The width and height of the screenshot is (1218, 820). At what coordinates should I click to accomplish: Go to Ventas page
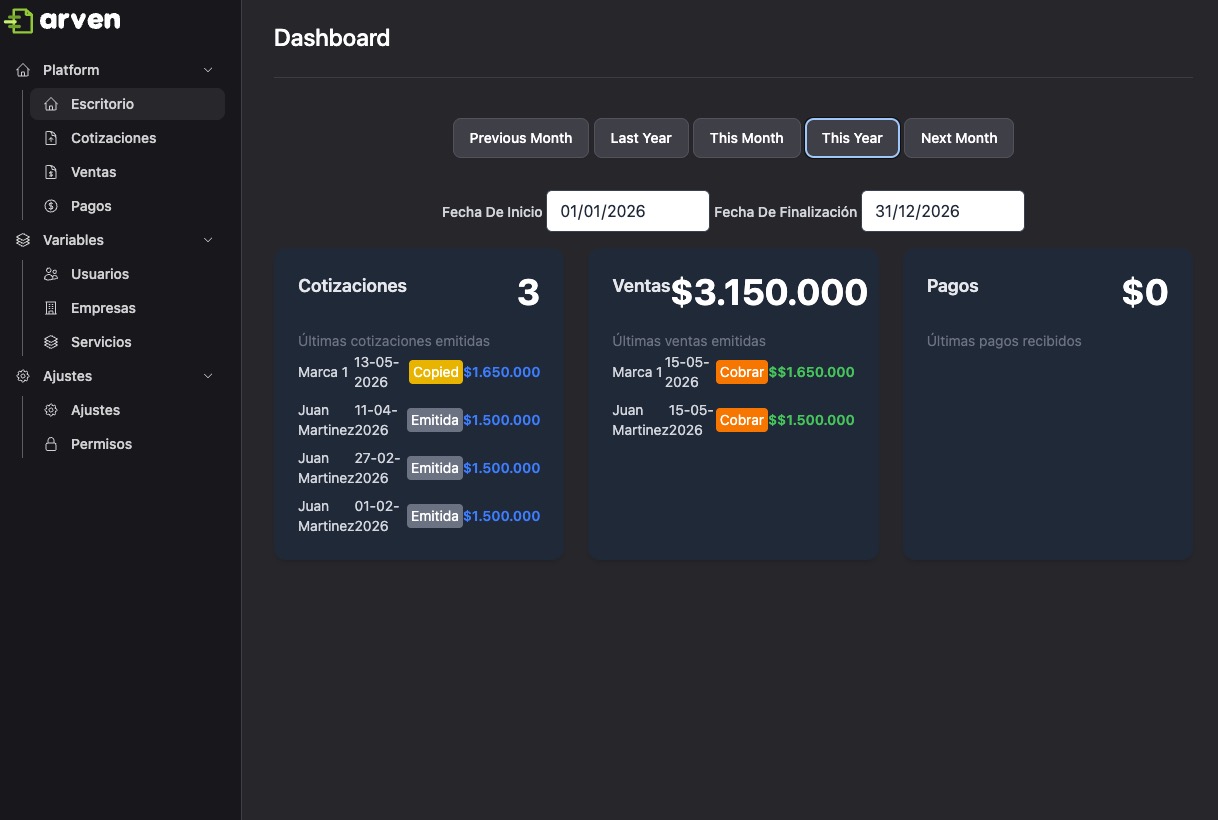[x=127, y=172]
